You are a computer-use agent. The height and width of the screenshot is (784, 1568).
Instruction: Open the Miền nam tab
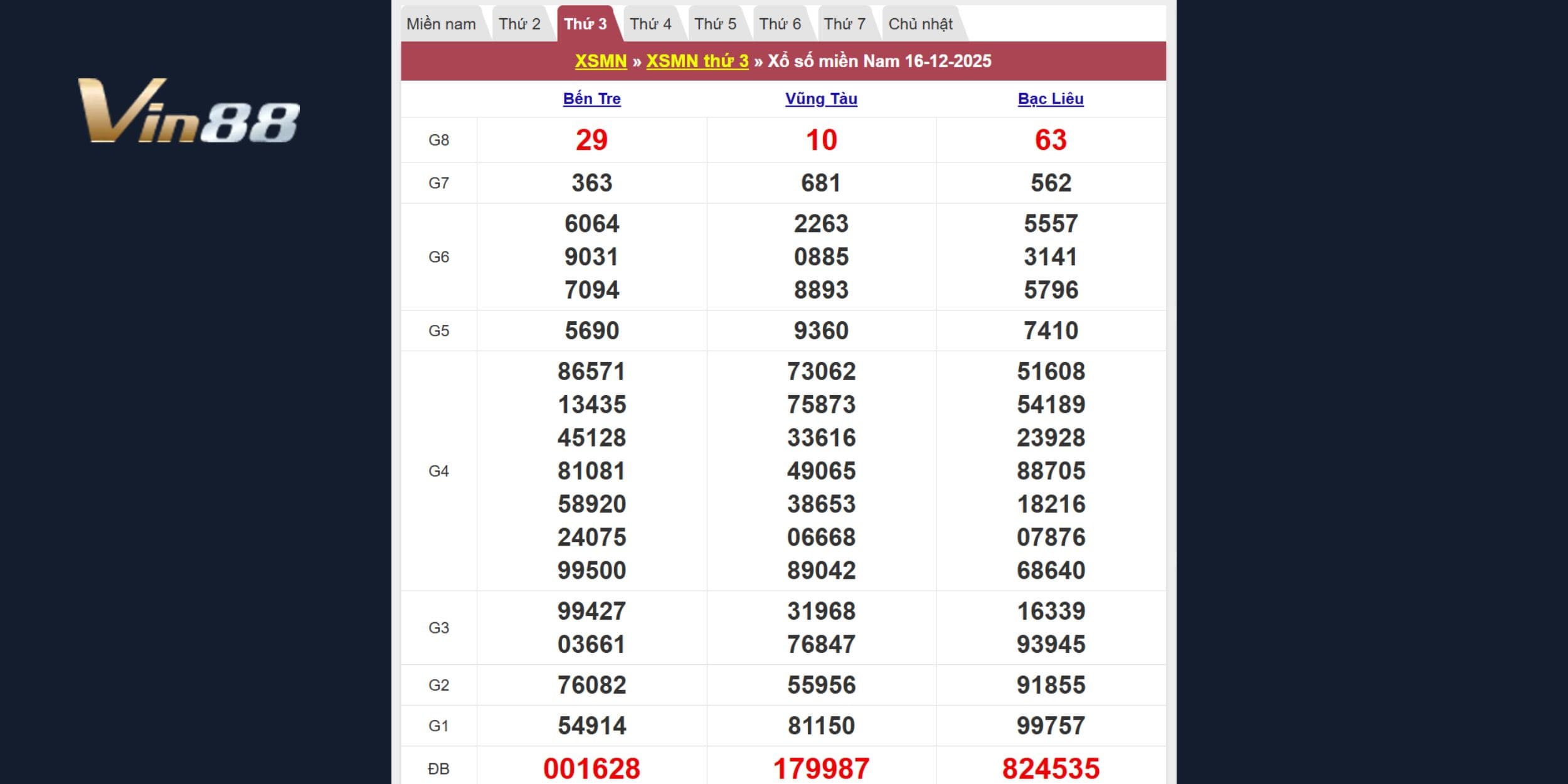coord(441,24)
